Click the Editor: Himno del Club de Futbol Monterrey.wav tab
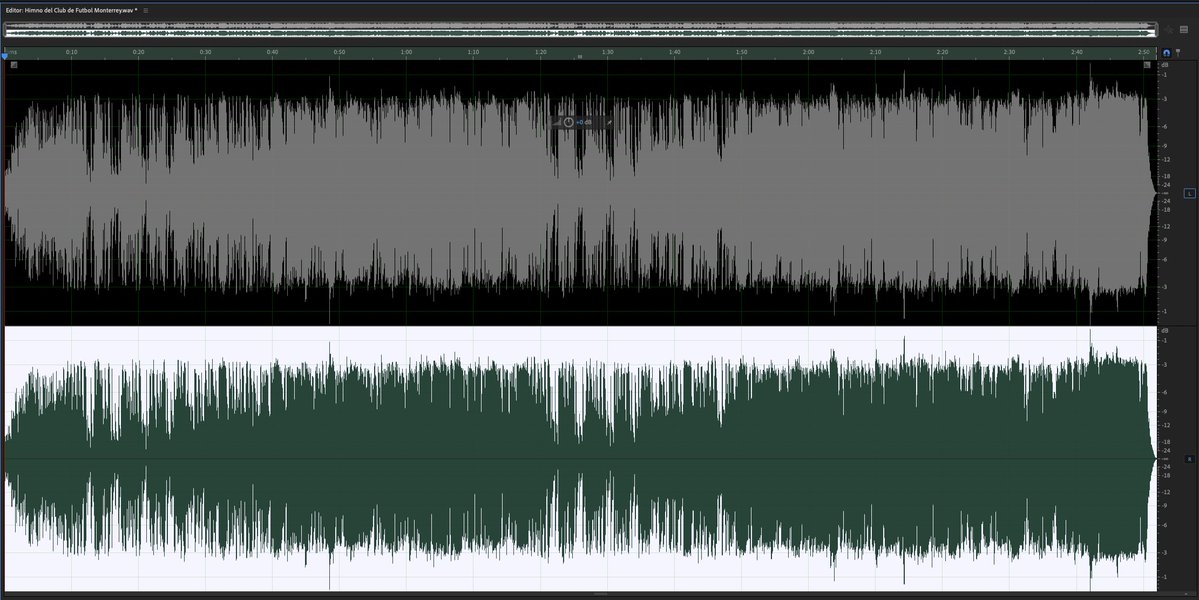Image resolution: width=1199 pixels, height=600 pixels. (x=71, y=11)
